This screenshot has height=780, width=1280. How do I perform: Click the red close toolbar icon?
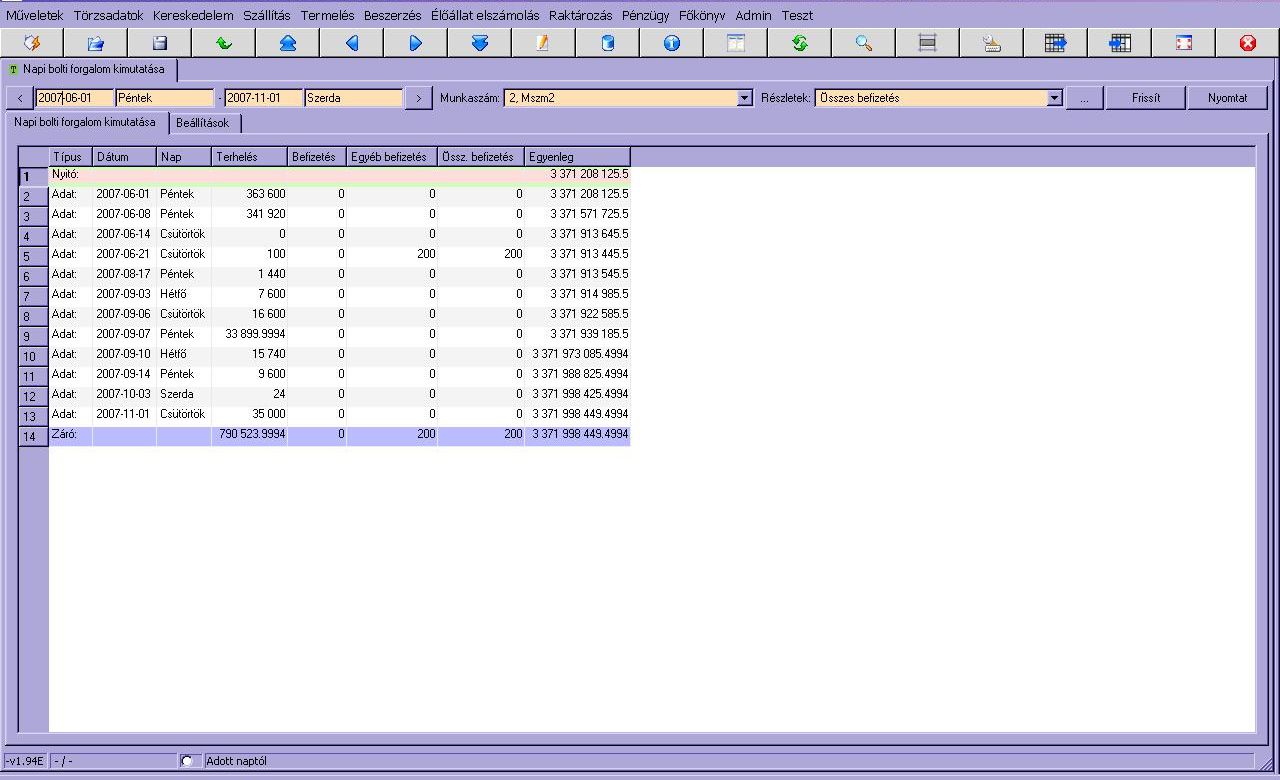pyautogui.click(x=1247, y=43)
